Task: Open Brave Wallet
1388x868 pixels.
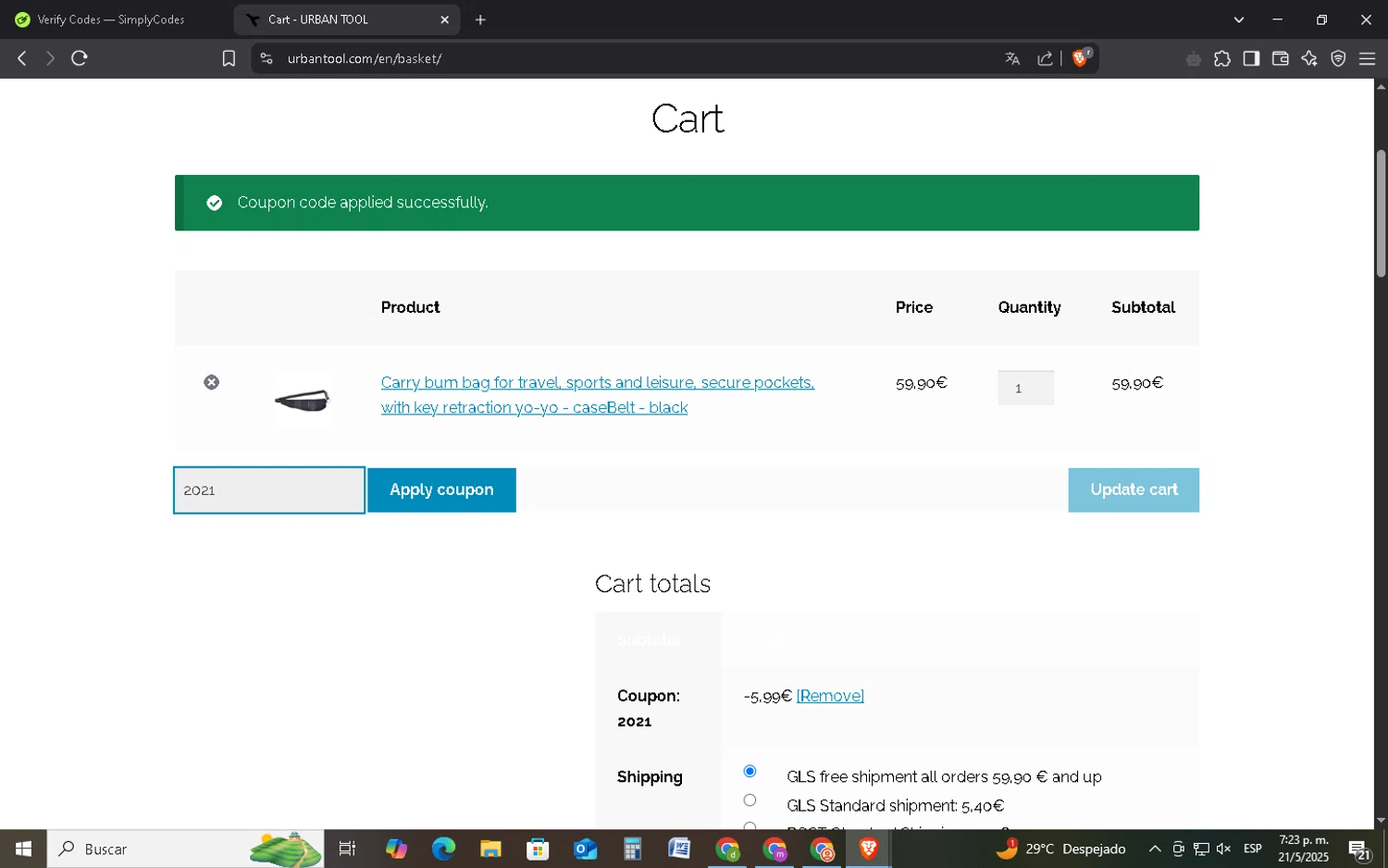Action: (x=1281, y=58)
